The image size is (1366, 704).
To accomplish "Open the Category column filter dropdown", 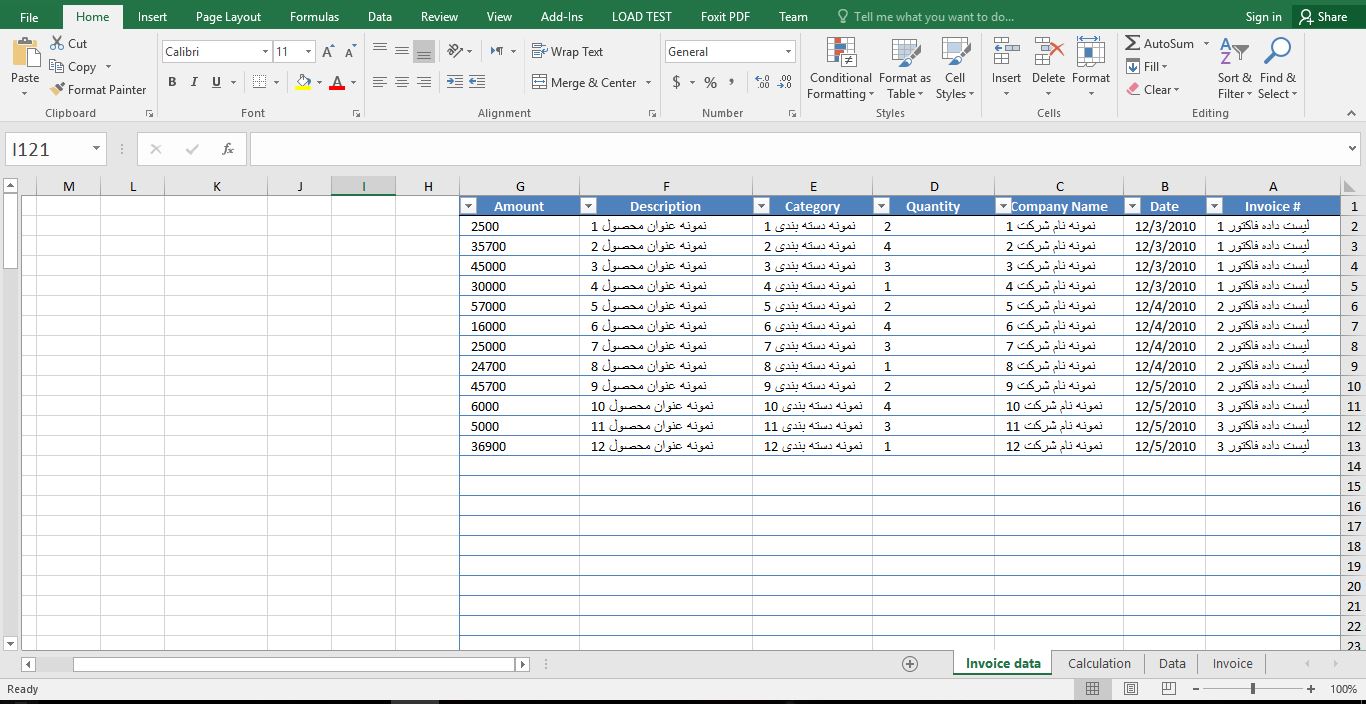I will pos(761,206).
